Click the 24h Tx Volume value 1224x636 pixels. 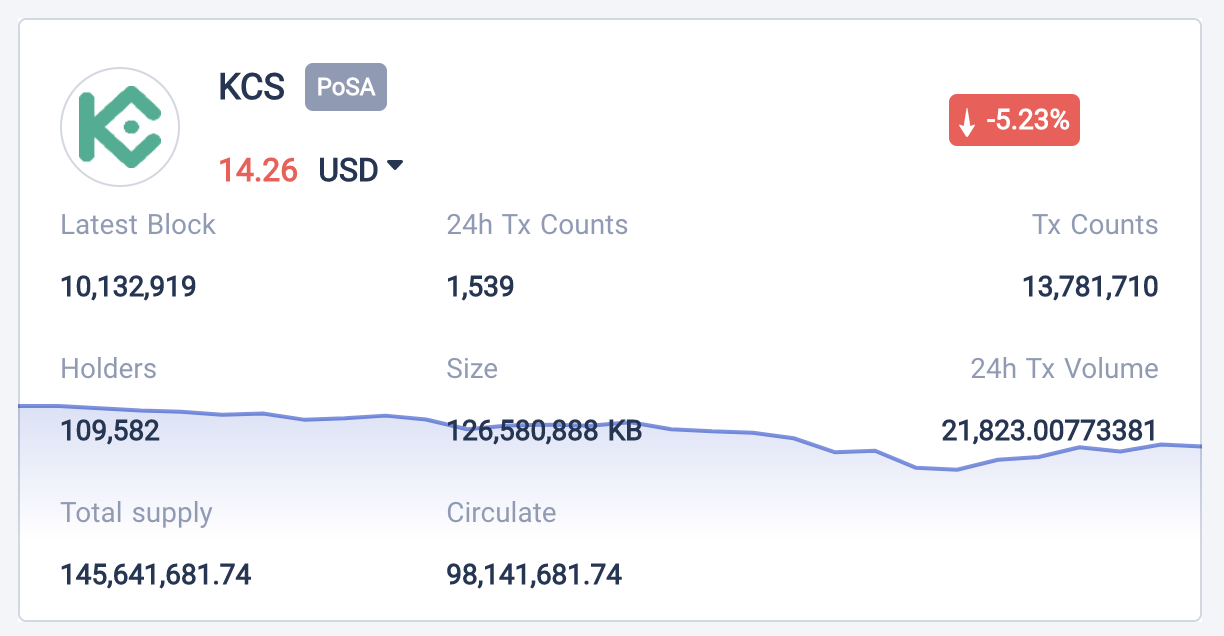(x=1048, y=431)
